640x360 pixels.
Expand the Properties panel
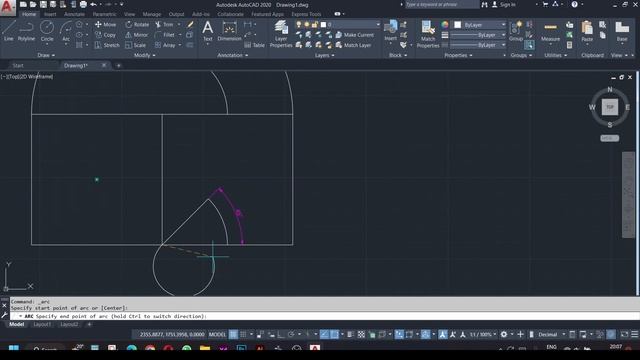(458, 55)
